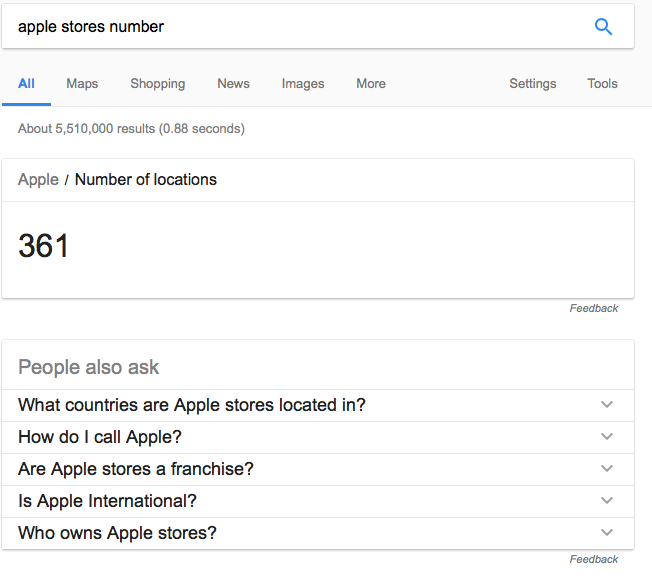Expand the 'Is Apple International?' question
Viewport: 652px width, 584px height.
pyautogui.click(x=318, y=501)
